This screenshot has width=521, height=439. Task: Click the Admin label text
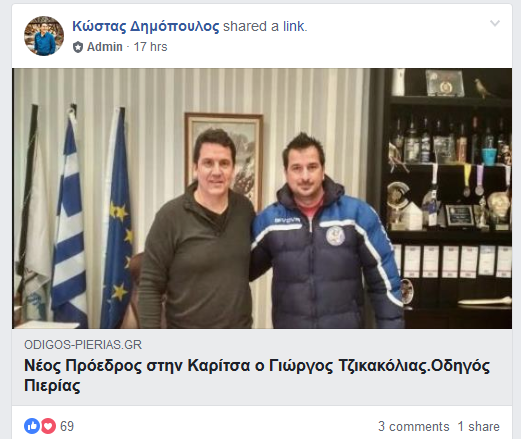105,47
